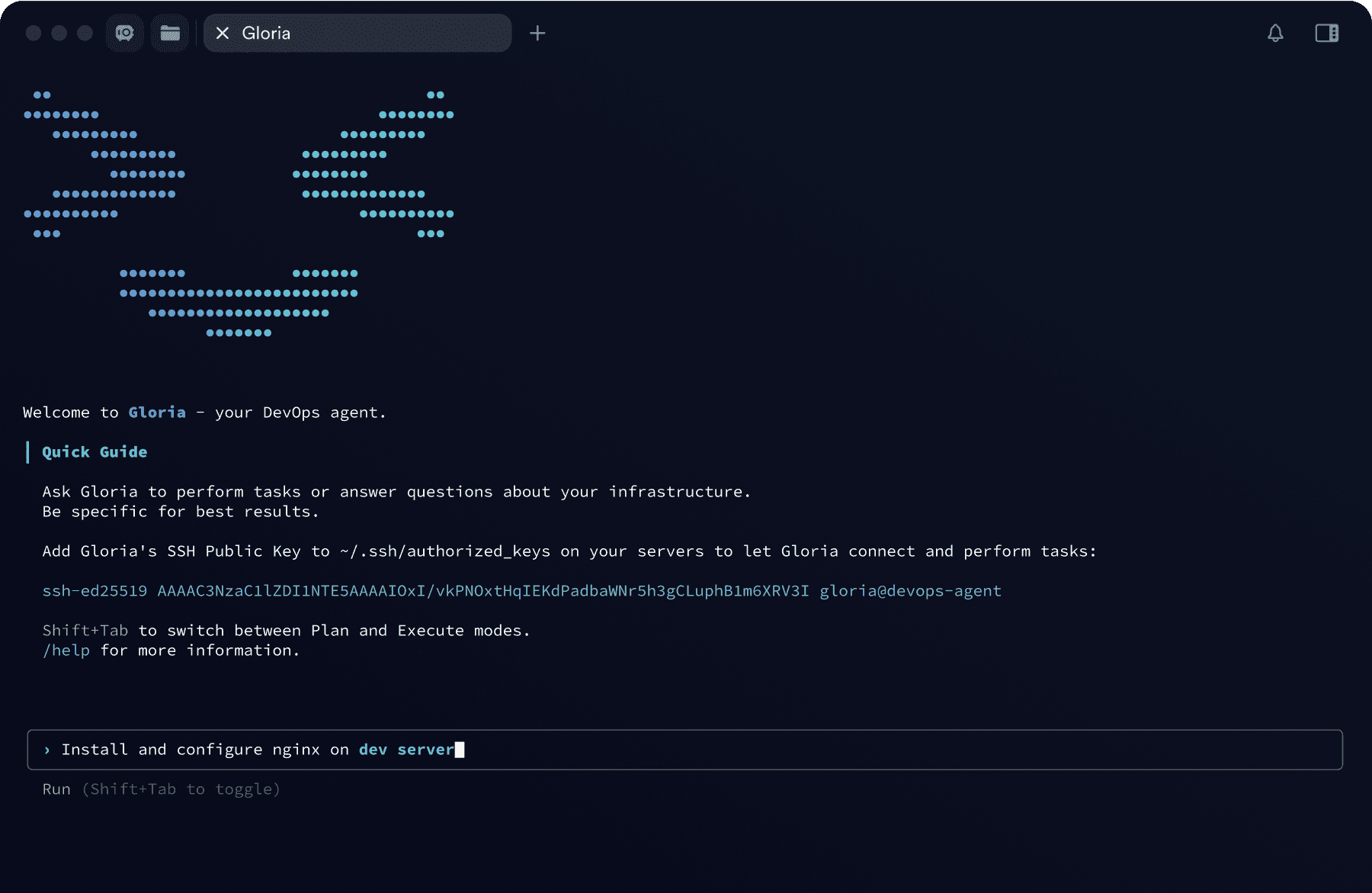Click the prompt chevron in input box
The width and height of the screenshot is (1372, 893).
(x=47, y=750)
